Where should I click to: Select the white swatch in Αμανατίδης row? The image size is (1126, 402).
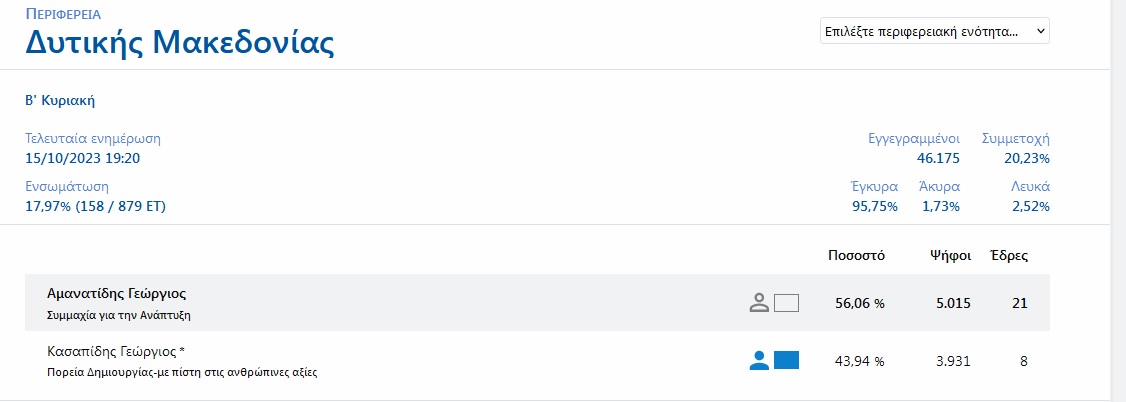coord(787,303)
